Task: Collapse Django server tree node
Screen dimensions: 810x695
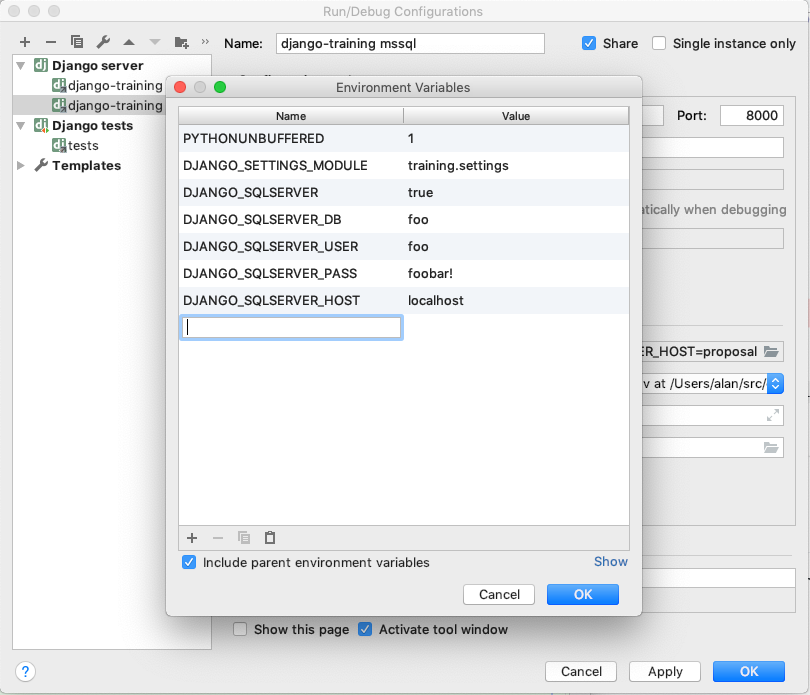Action: point(21,66)
